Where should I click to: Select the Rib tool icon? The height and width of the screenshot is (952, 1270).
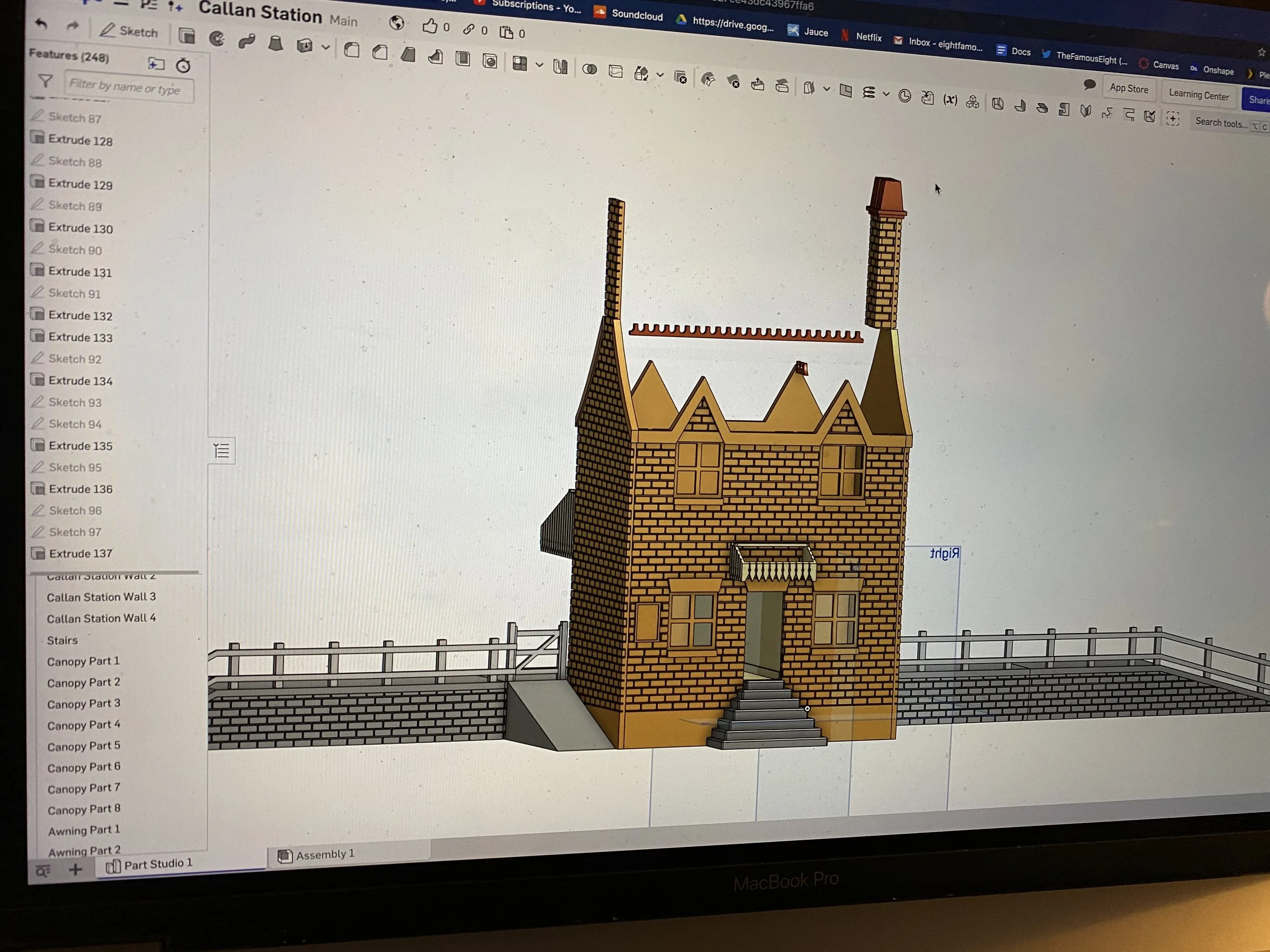(435, 57)
